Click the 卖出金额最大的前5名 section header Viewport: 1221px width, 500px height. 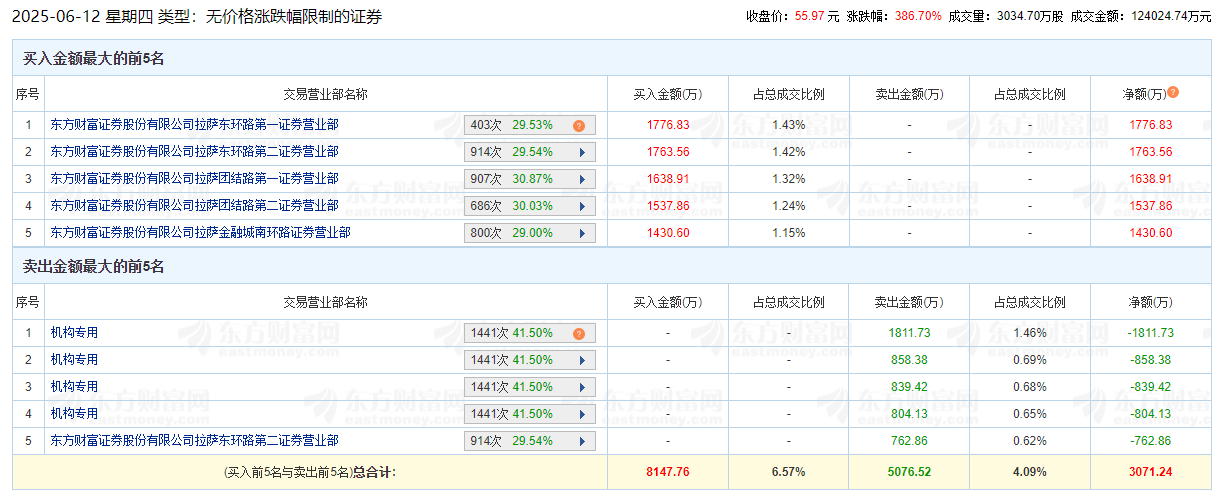coord(93,267)
